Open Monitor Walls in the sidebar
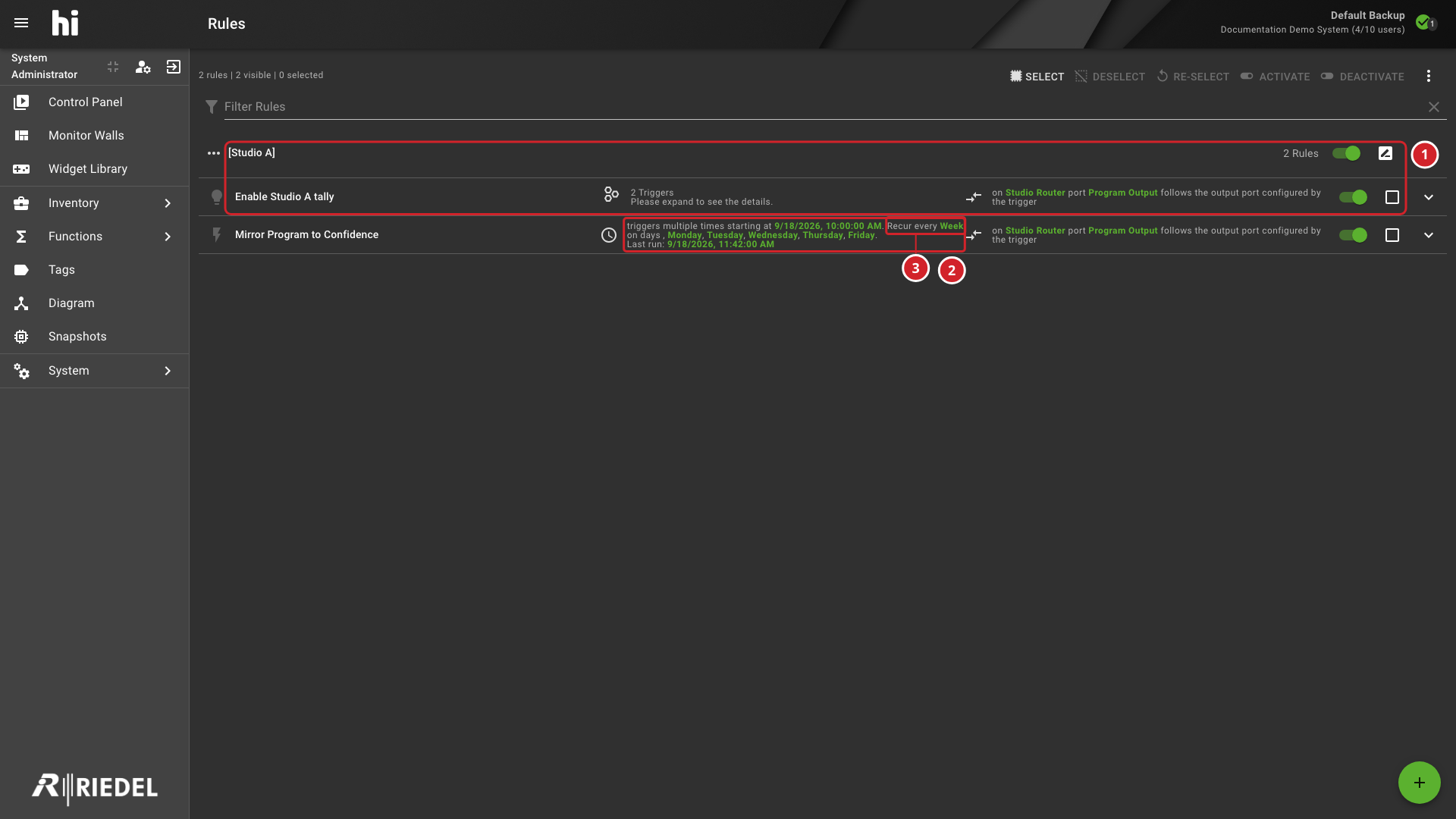The width and height of the screenshot is (1456, 819). click(x=95, y=136)
